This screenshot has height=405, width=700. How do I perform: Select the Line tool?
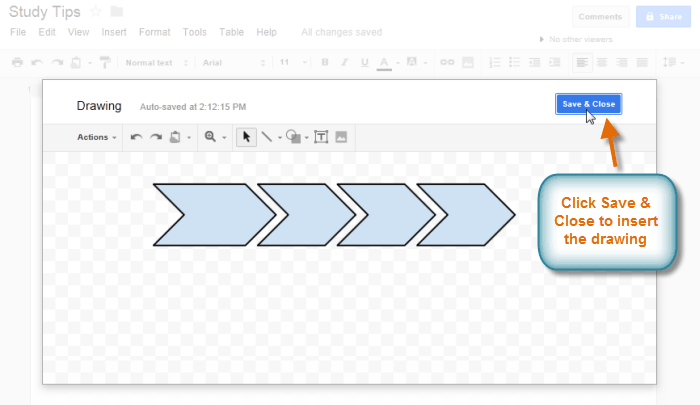pos(267,137)
